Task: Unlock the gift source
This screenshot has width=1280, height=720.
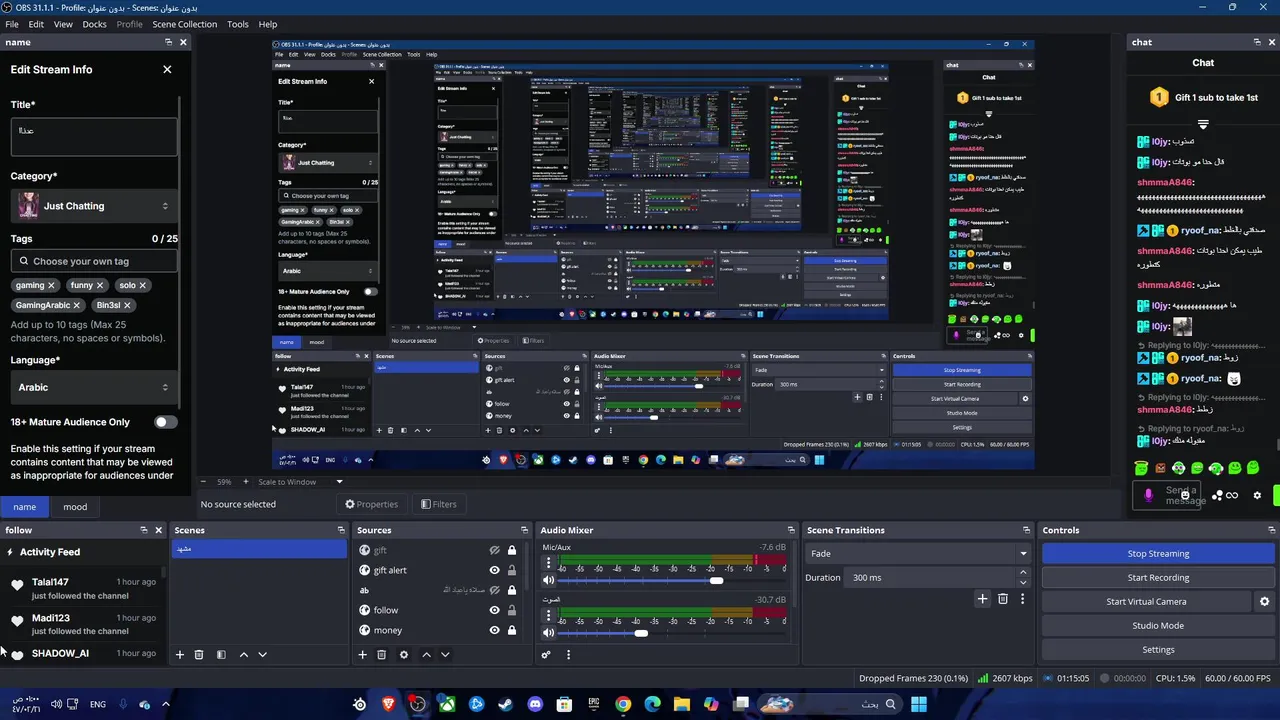Action: 512,550
